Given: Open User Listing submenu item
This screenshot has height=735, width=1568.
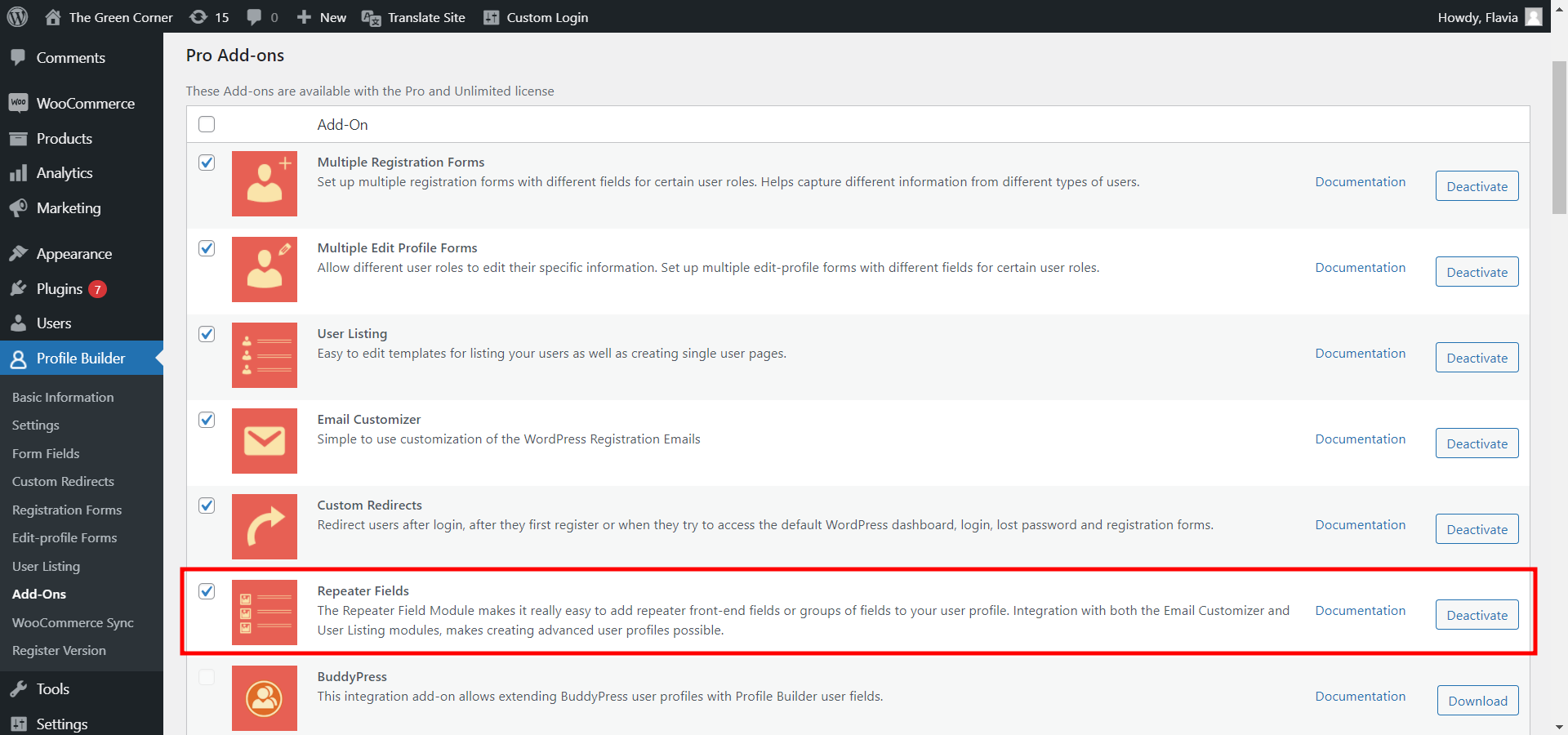Looking at the screenshot, I should point(46,566).
